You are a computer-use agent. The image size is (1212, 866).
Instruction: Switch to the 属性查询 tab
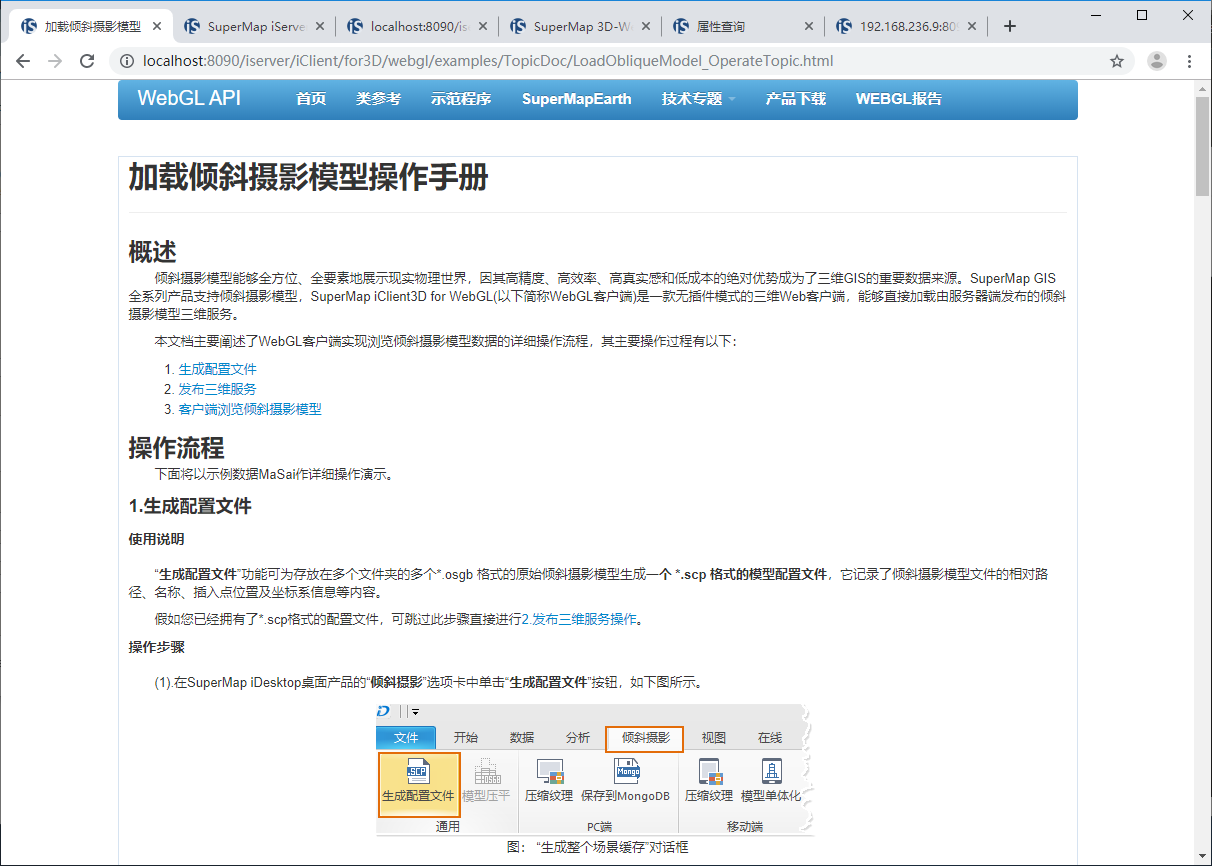(742, 27)
